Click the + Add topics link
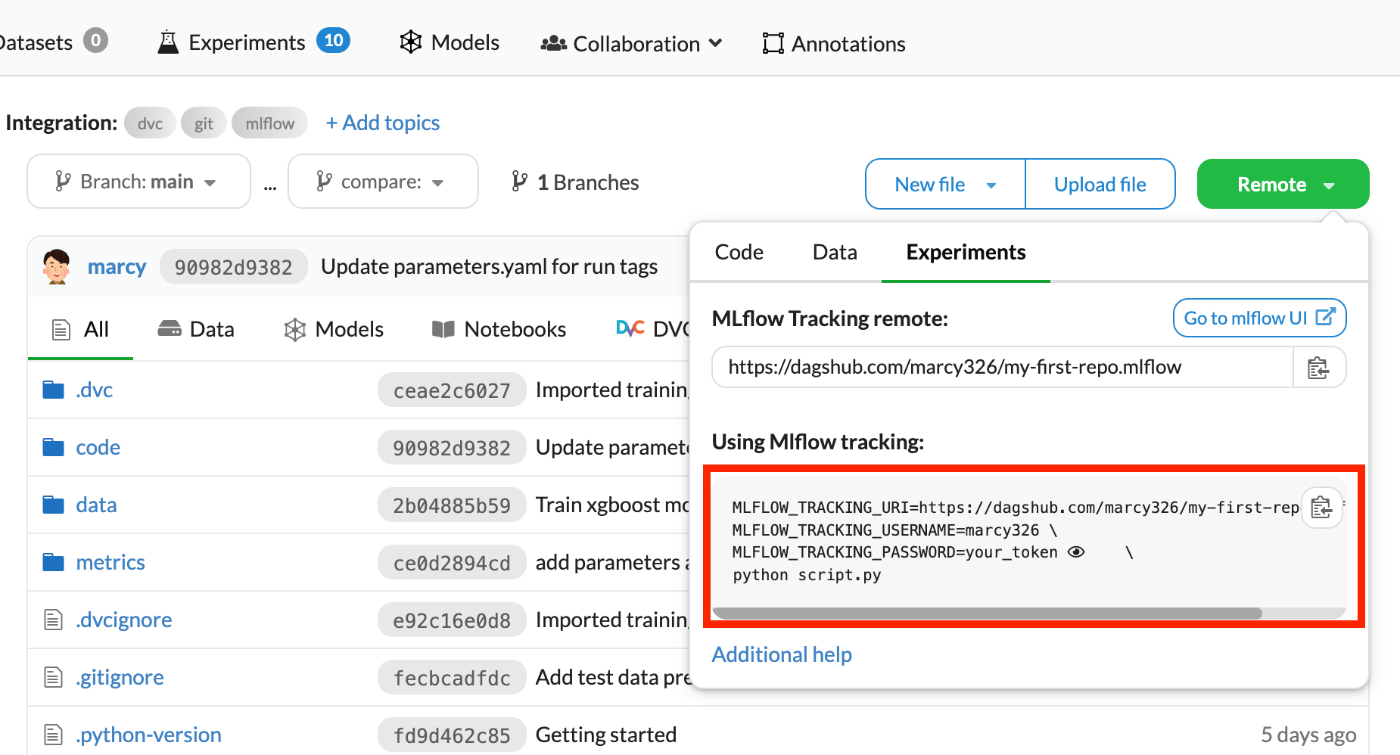 [383, 122]
